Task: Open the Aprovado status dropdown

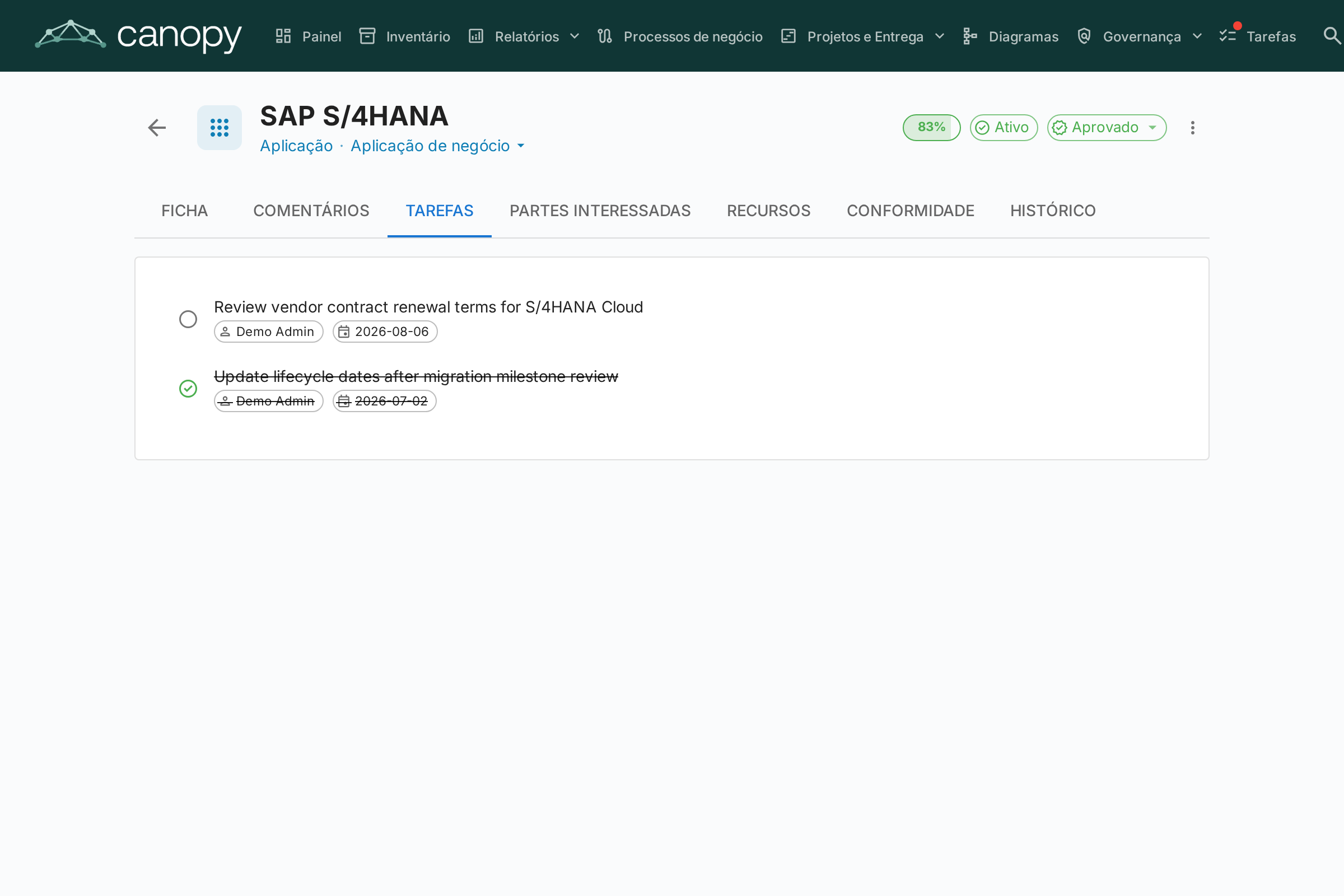Action: pos(1107,128)
